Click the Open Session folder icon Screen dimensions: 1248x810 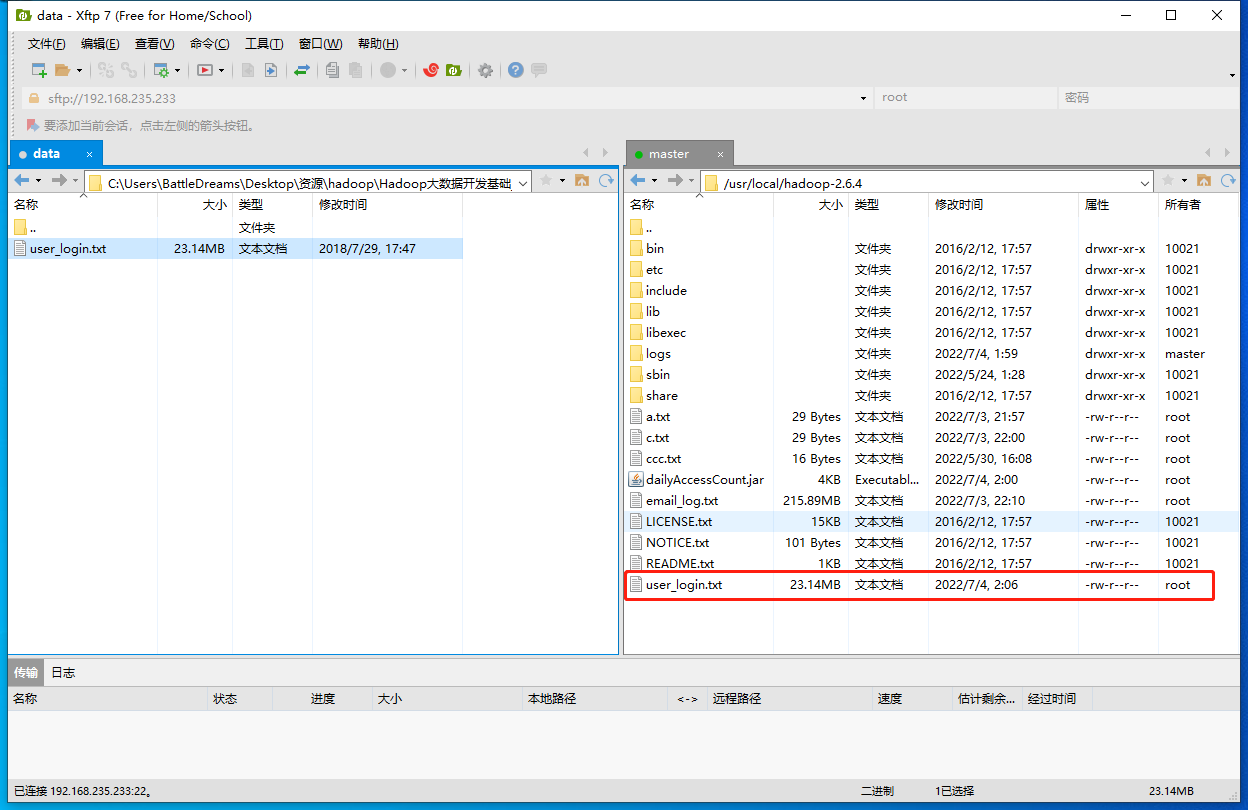click(x=62, y=70)
